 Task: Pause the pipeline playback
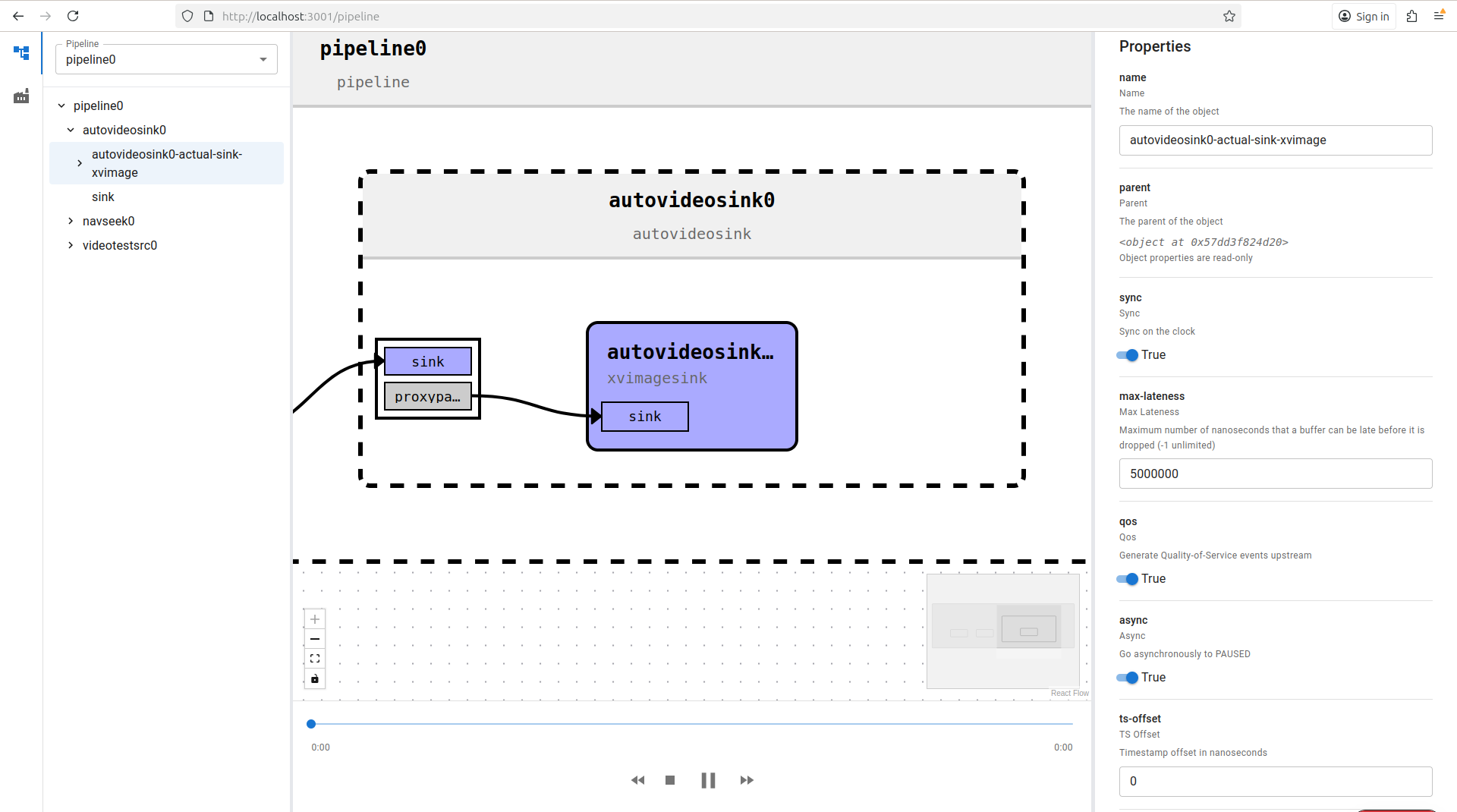708,780
